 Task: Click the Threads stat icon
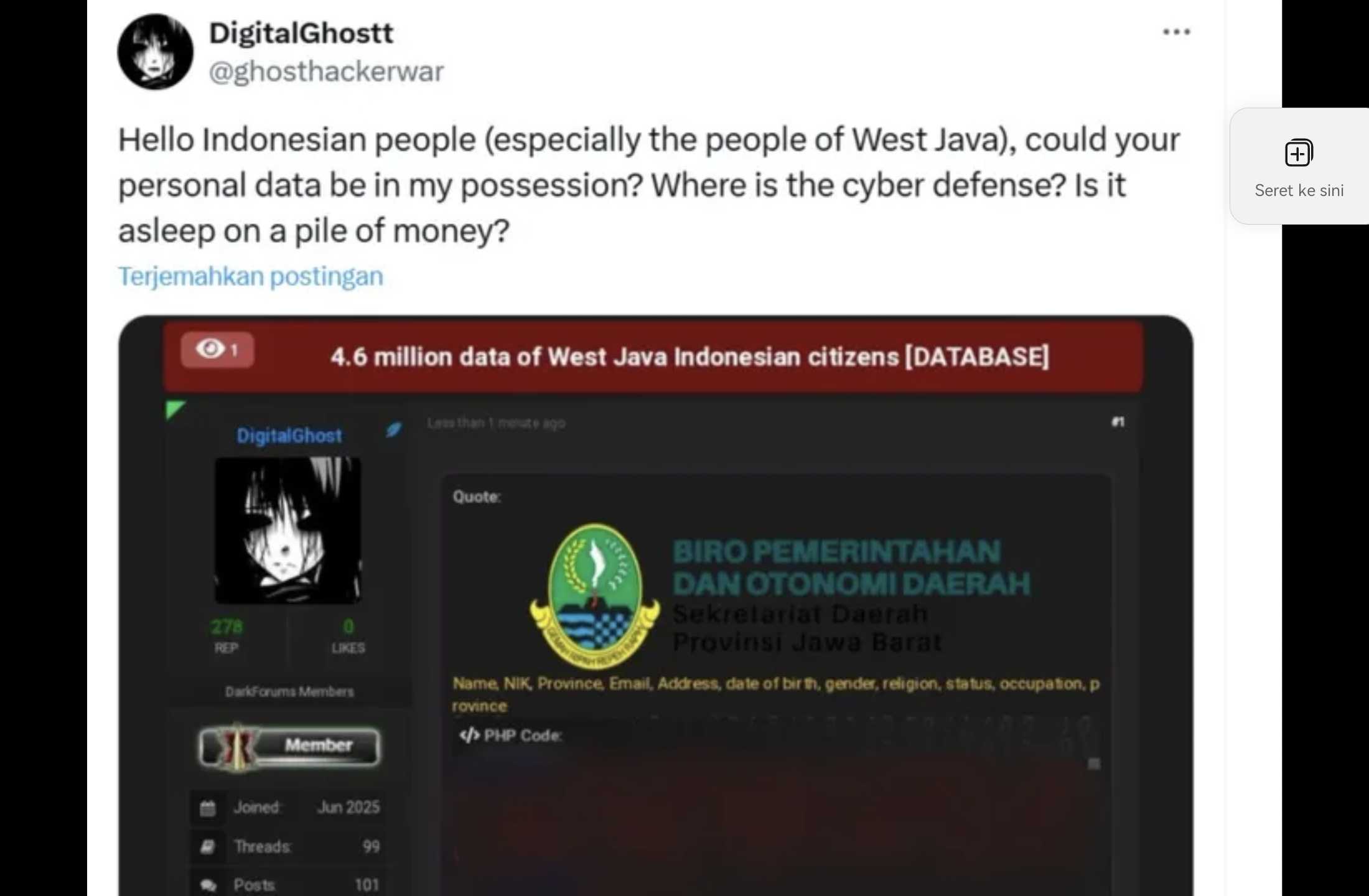208,847
